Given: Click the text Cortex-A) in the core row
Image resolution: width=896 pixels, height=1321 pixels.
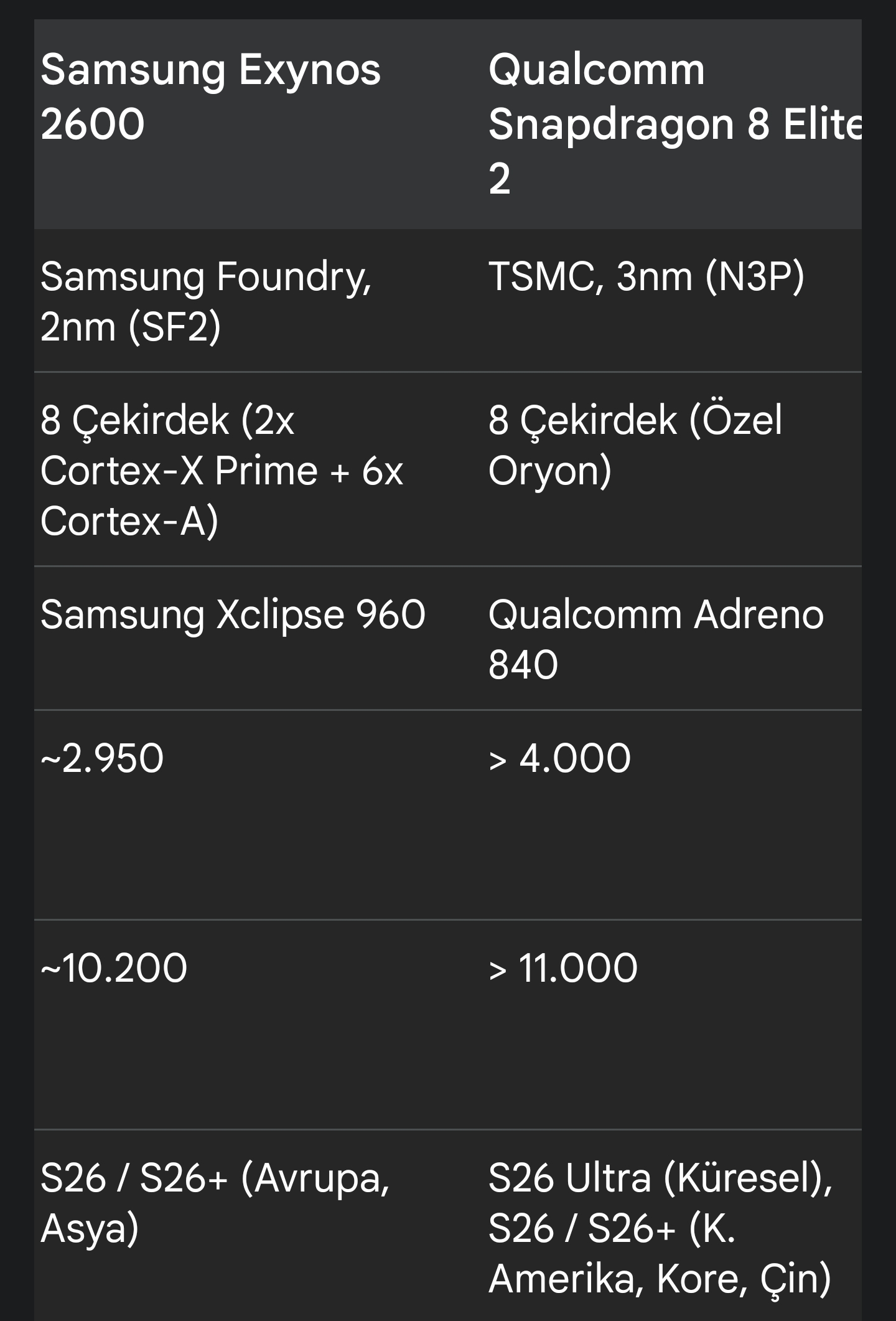Looking at the screenshot, I should pyautogui.click(x=129, y=520).
